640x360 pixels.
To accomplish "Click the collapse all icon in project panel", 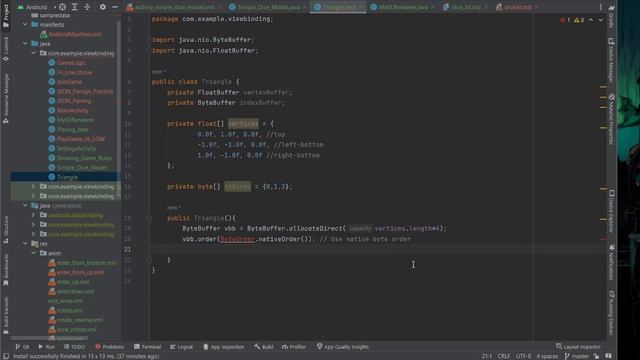I will tap(87, 7).
